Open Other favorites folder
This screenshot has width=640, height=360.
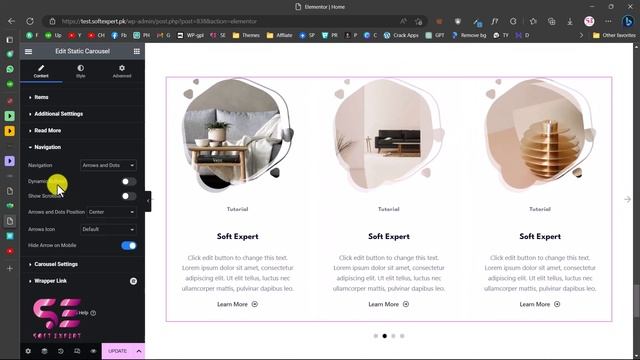[x=614, y=36]
